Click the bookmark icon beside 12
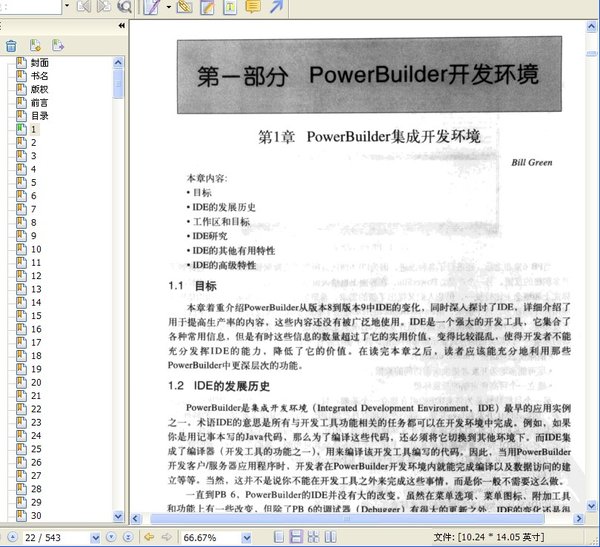600x547 pixels. [x=21, y=276]
